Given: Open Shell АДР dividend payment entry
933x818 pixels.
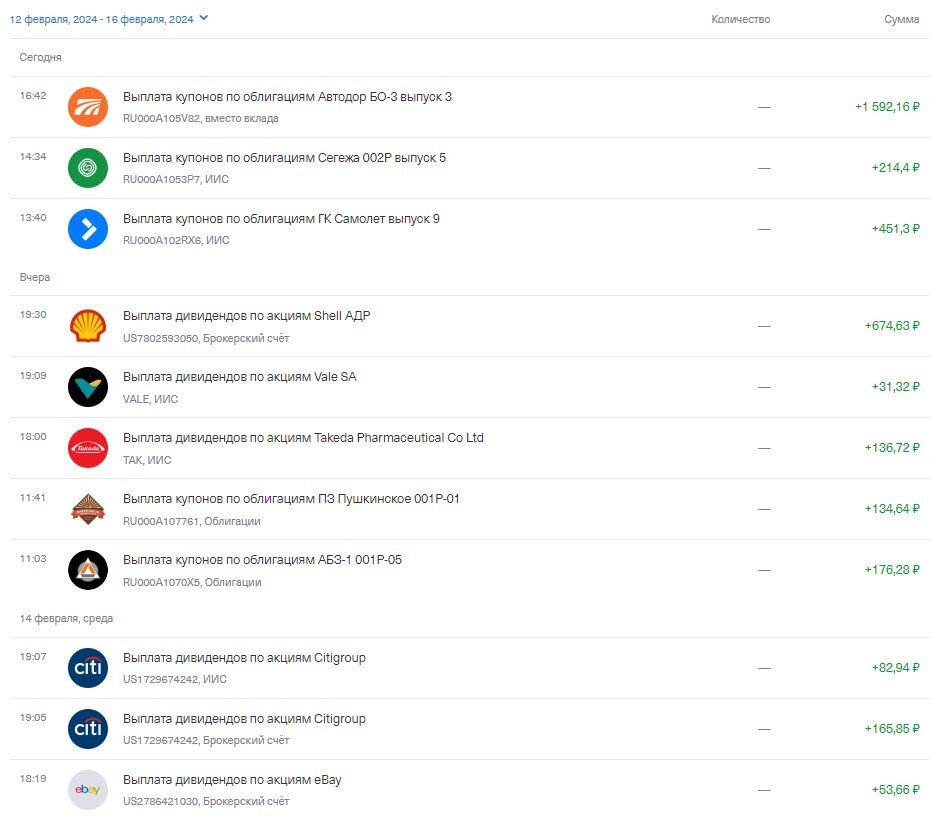Looking at the screenshot, I should [470, 326].
